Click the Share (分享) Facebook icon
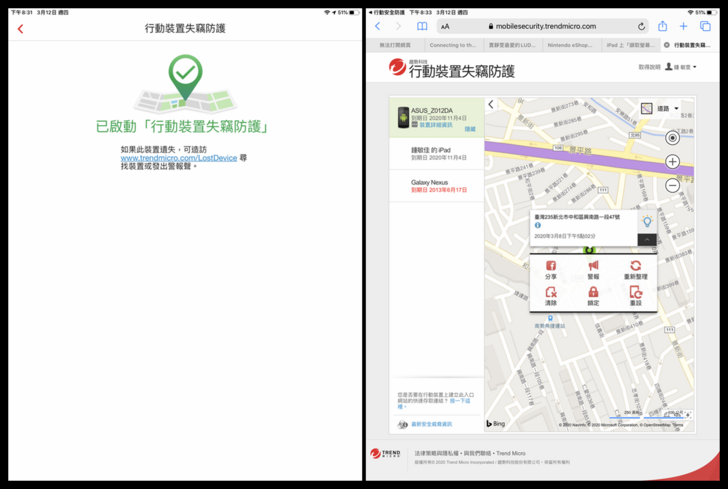Viewport: 728px width, 489px height. [x=551, y=266]
